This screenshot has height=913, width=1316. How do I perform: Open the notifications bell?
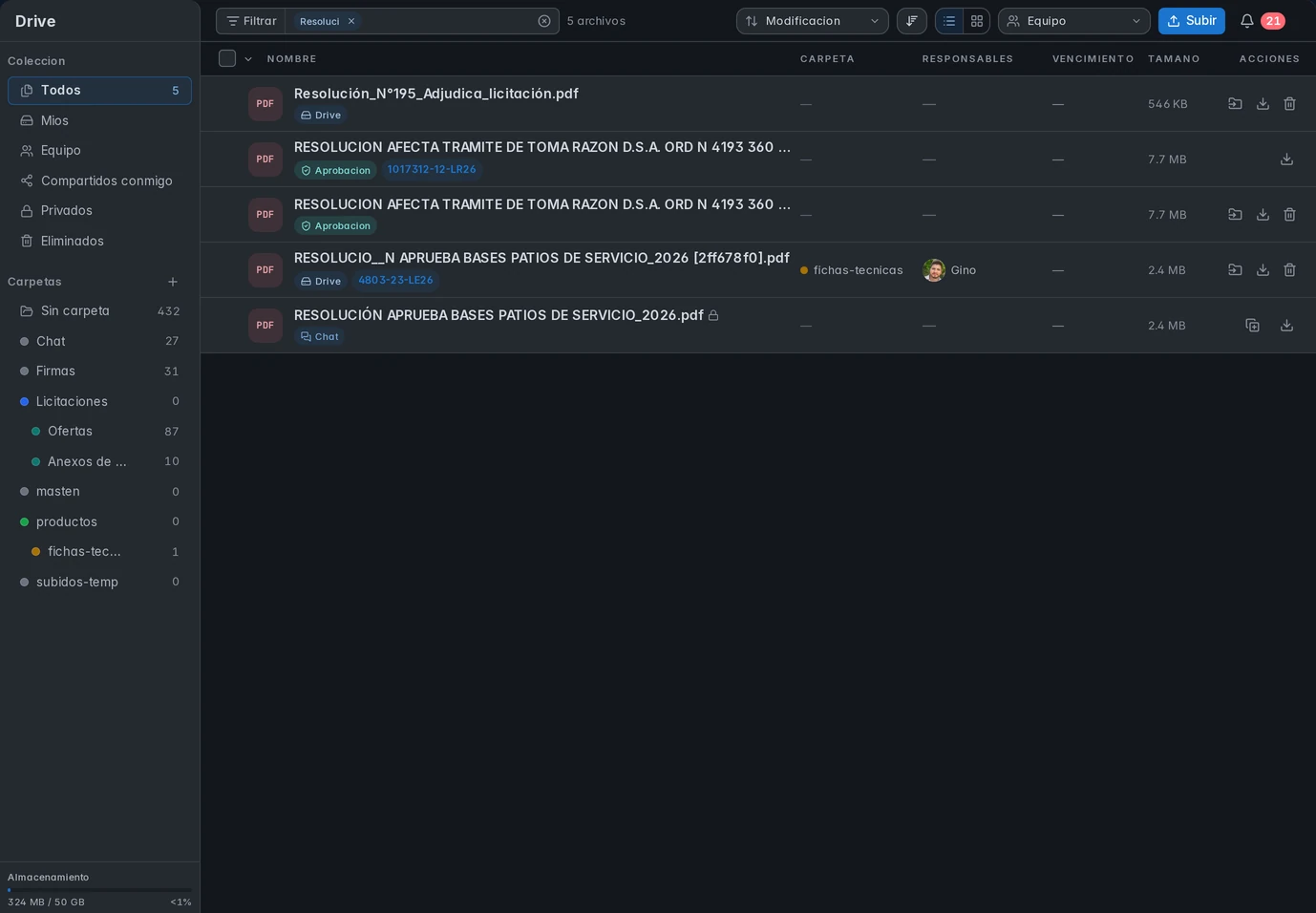(x=1246, y=21)
